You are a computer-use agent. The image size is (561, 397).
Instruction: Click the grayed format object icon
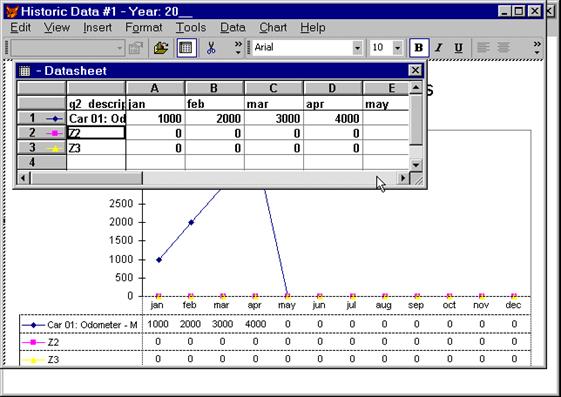(x=136, y=48)
